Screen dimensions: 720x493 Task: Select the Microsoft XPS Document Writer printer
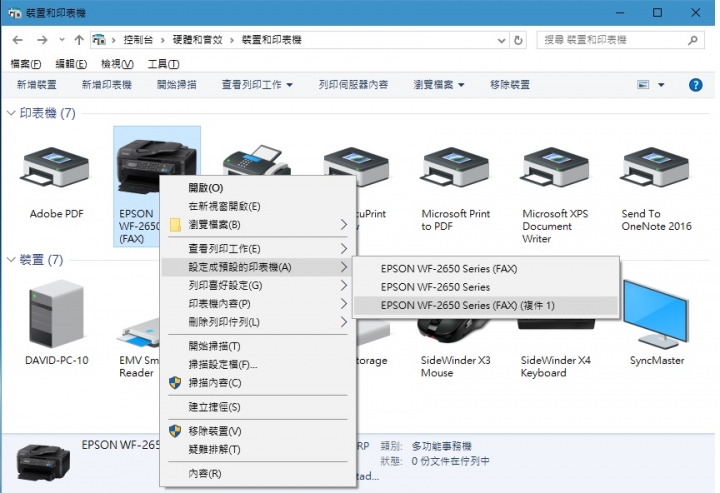[555, 168]
